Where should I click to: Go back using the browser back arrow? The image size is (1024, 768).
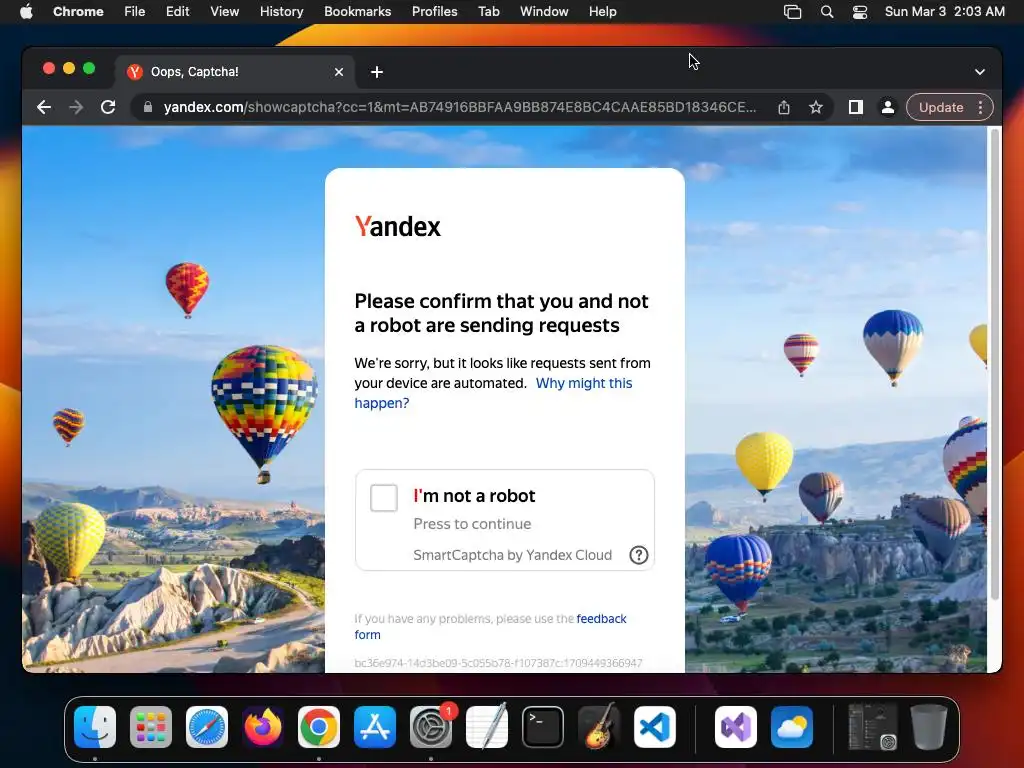(44, 107)
